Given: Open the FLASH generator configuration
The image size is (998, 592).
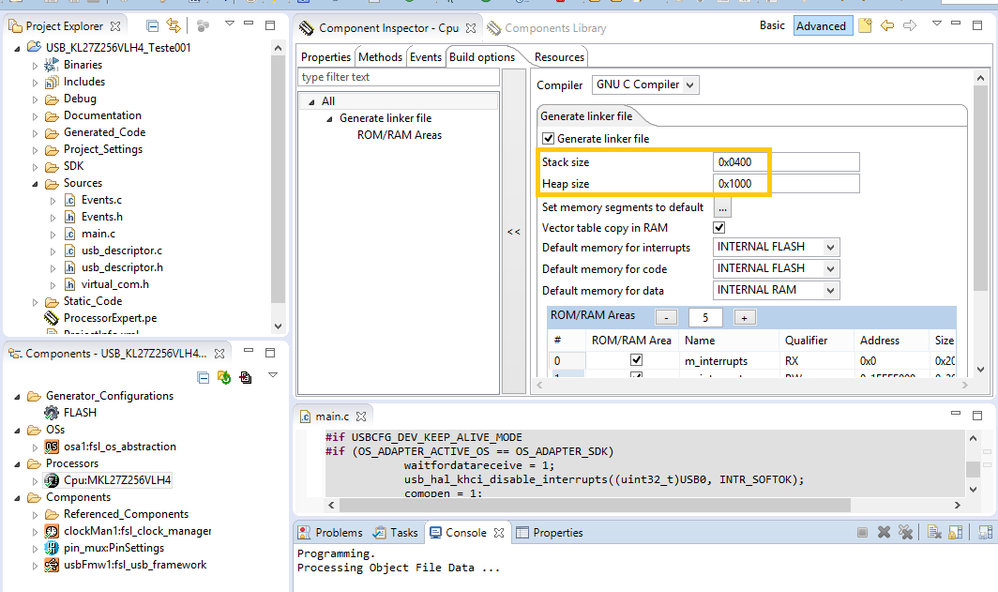Looking at the screenshot, I should click(x=80, y=412).
